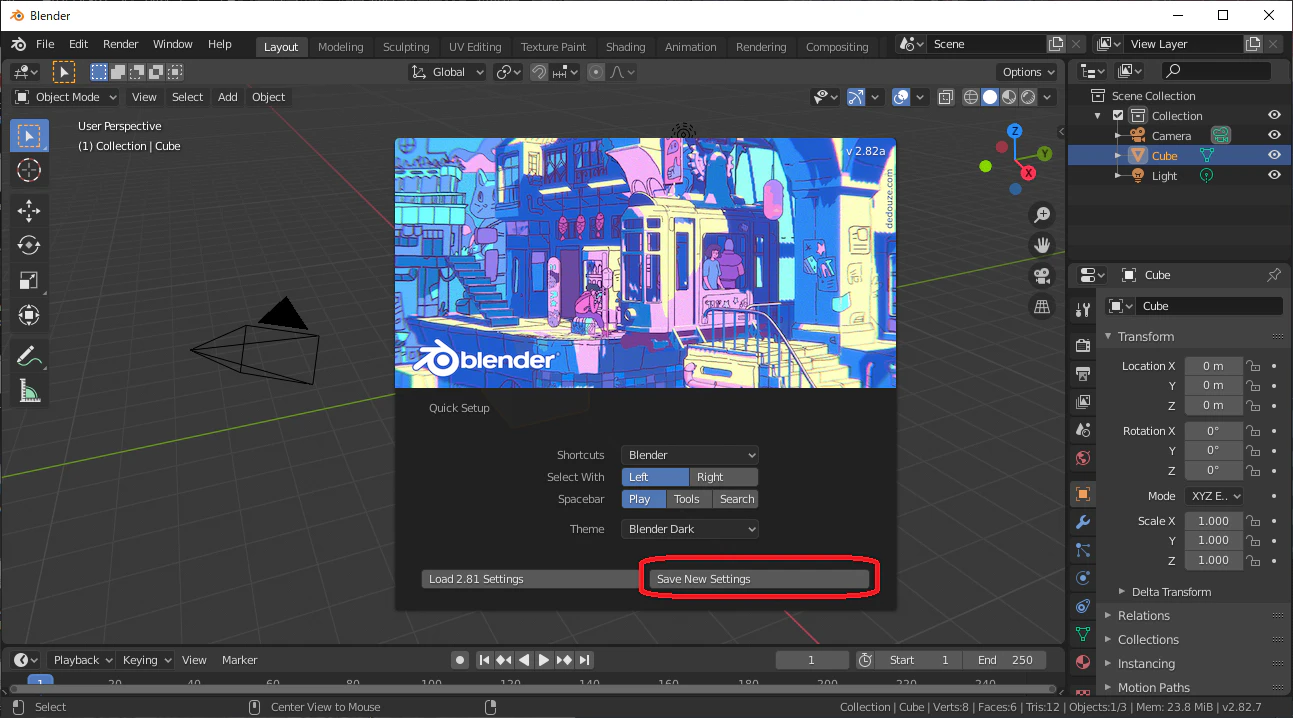The height and width of the screenshot is (718, 1293).
Task: Open the Keying popover in timeline
Action: [x=147, y=660]
